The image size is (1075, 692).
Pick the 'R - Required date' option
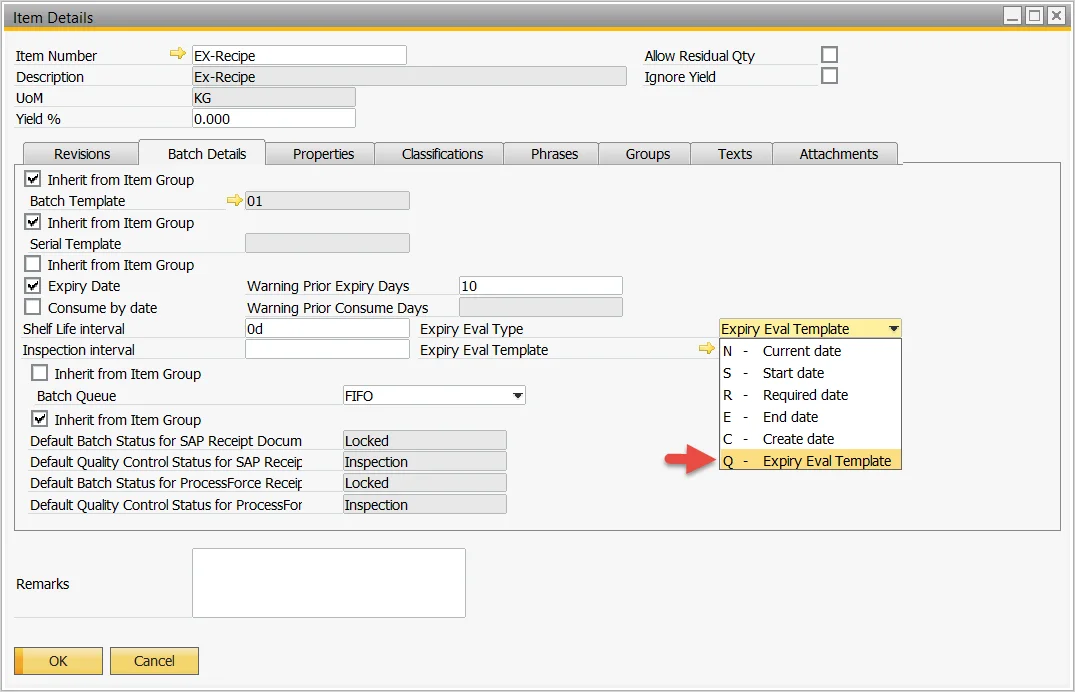810,394
